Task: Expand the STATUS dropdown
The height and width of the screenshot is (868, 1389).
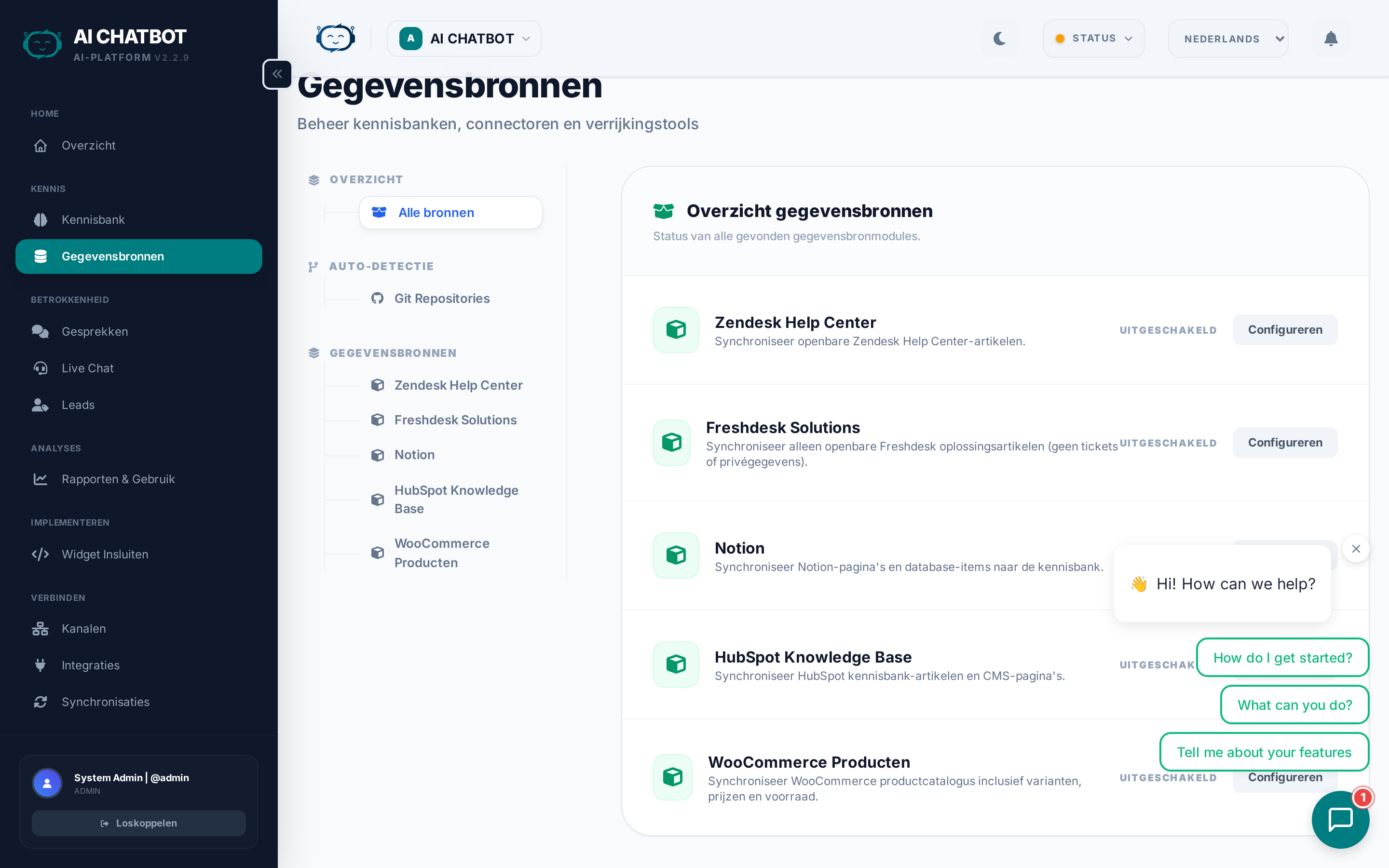Action: 1093,39
